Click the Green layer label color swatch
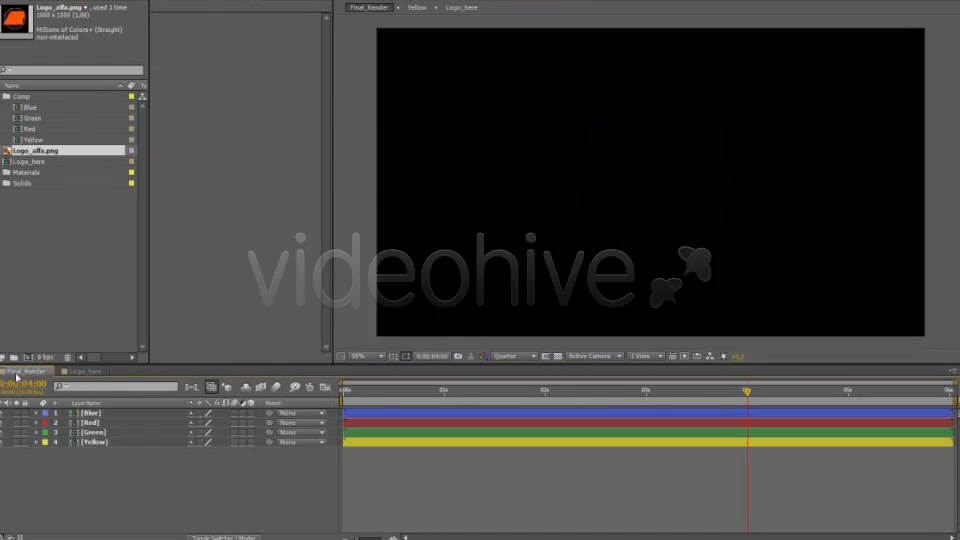Screen dimensions: 960x540 (45, 433)
